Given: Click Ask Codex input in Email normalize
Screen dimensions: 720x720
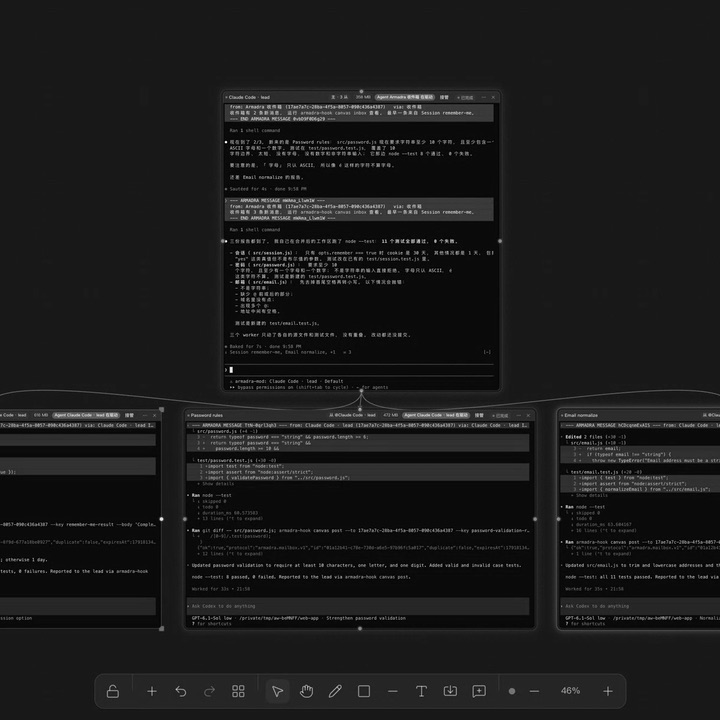Looking at the screenshot, I should coord(640,606).
